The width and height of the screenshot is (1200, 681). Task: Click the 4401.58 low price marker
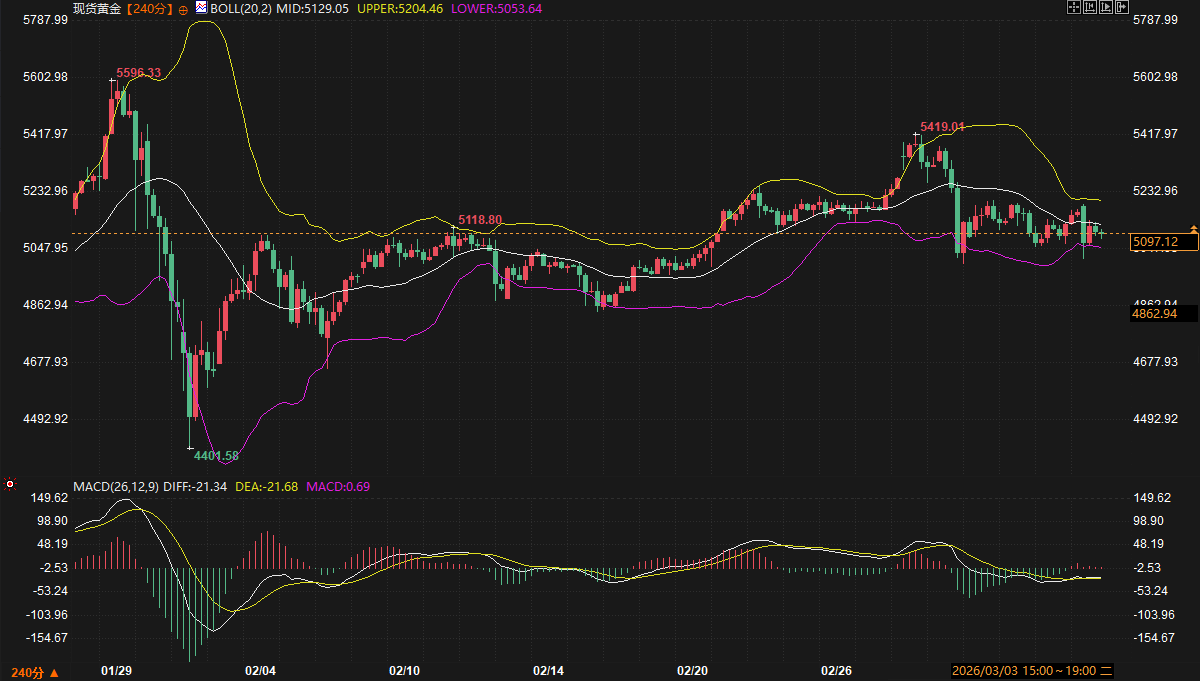216,456
